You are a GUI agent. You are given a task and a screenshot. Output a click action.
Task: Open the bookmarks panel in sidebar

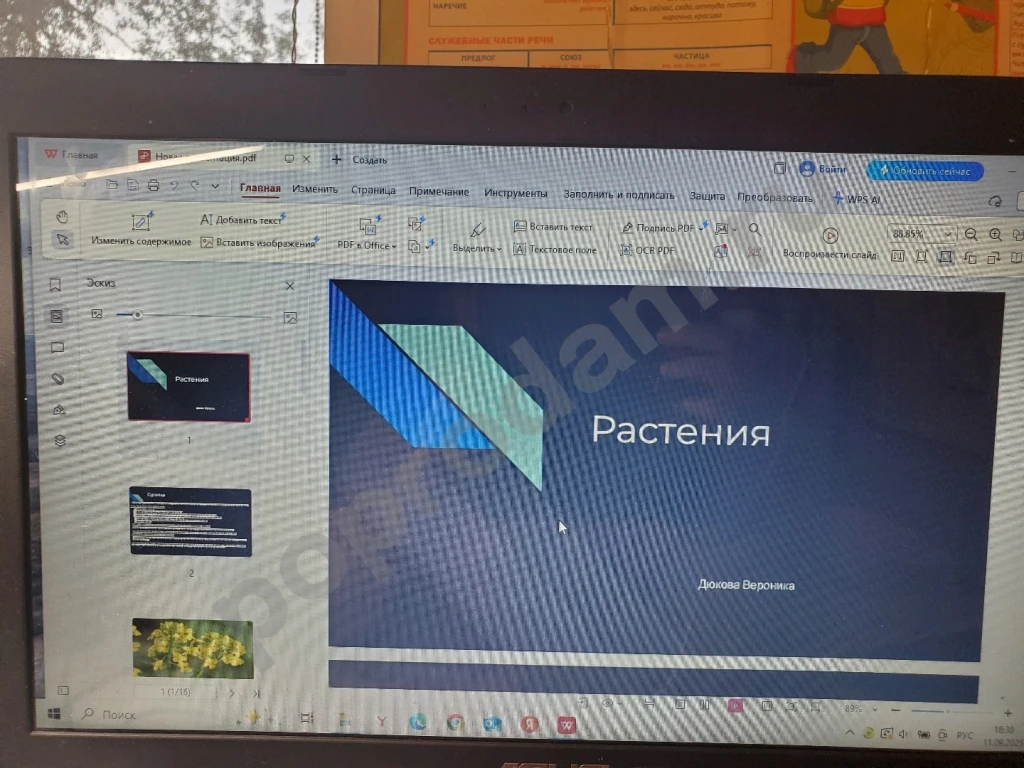coord(56,284)
